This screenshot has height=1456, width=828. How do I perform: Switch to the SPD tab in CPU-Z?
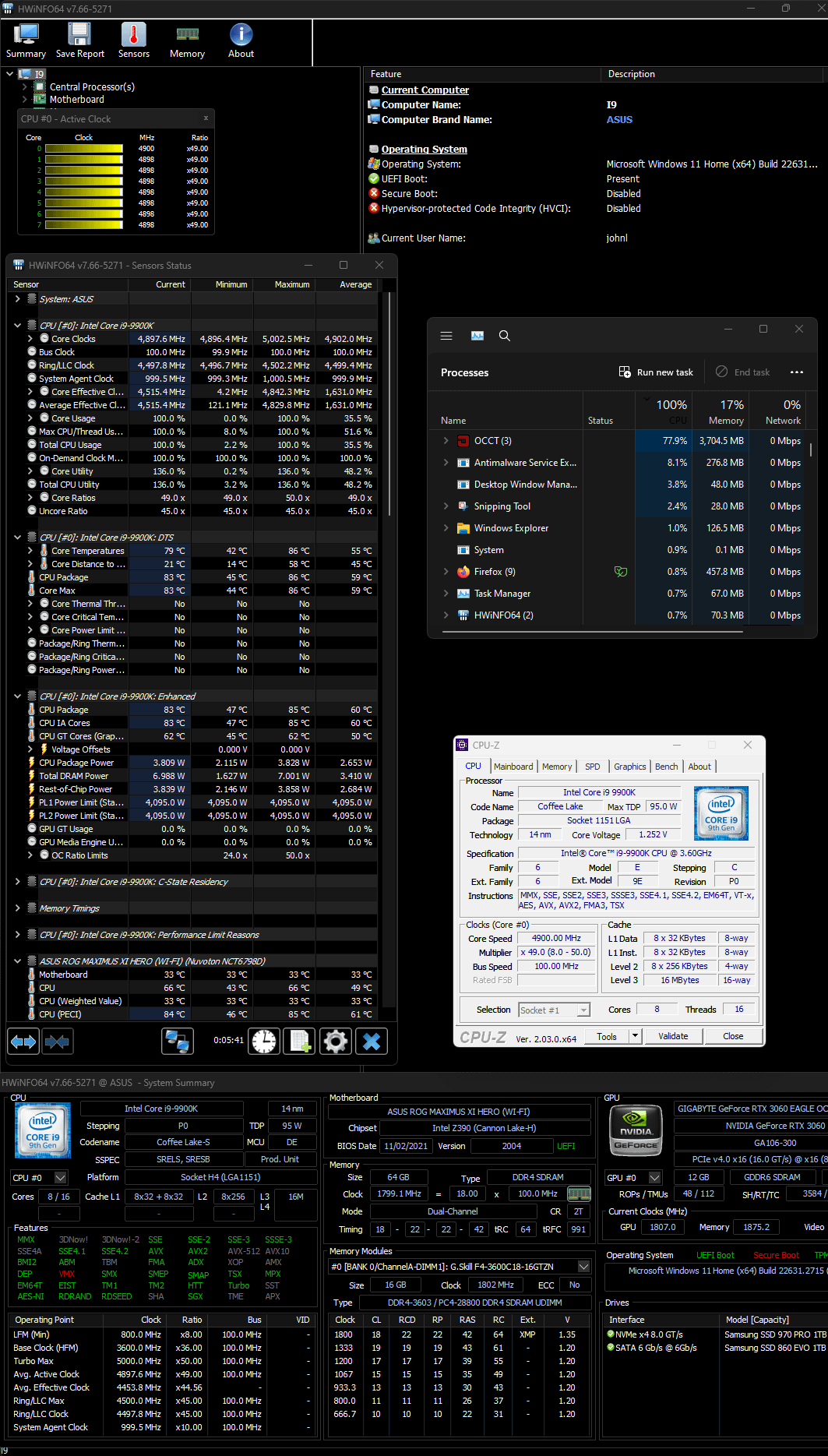click(593, 767)
